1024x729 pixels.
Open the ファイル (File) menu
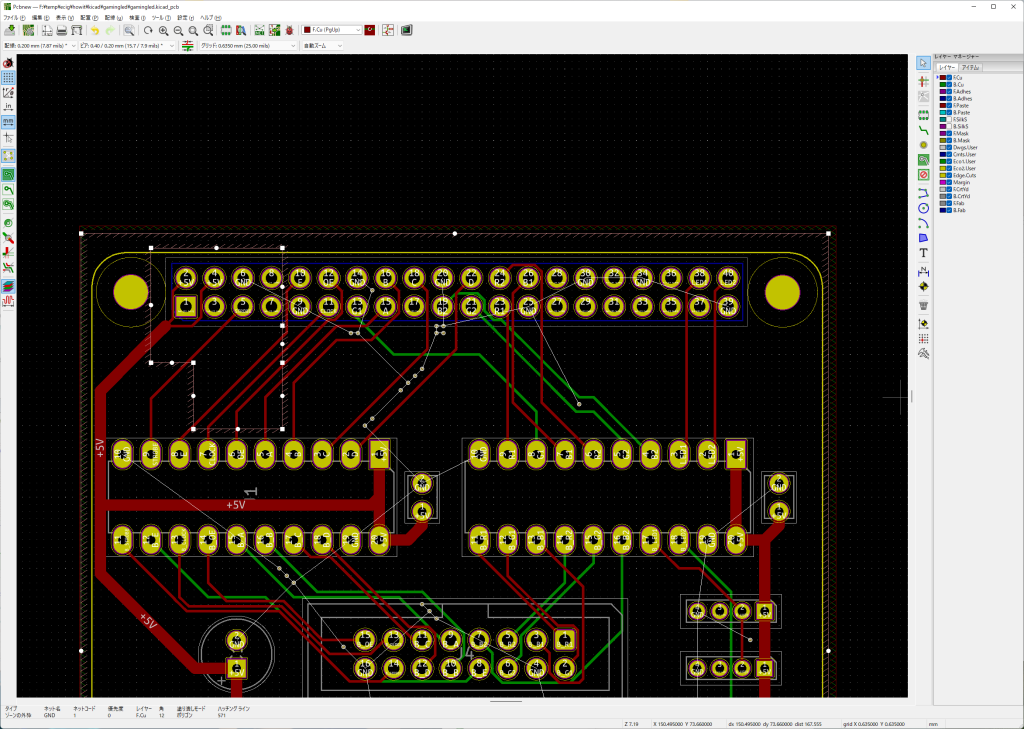pos(14,18)
